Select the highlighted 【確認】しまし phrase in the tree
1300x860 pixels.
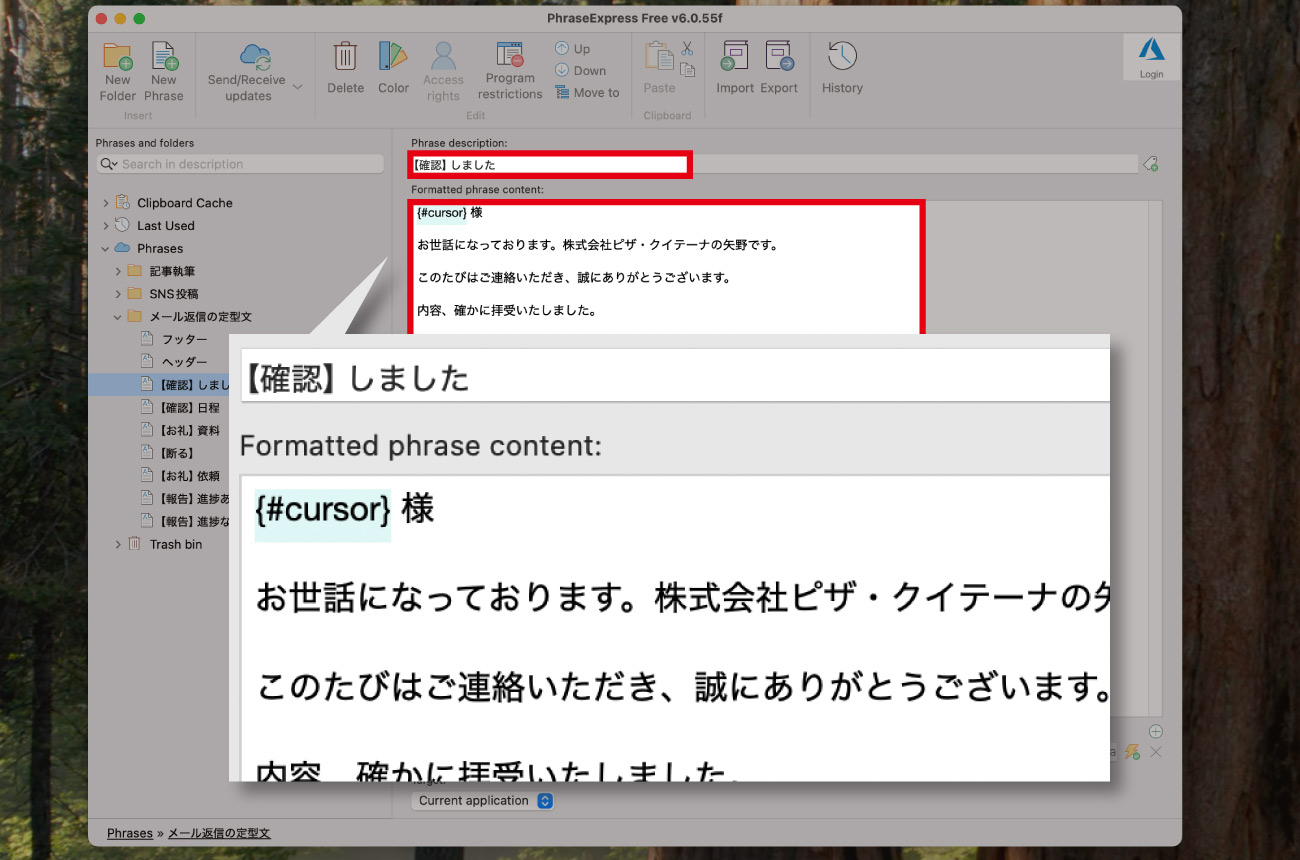194,385
